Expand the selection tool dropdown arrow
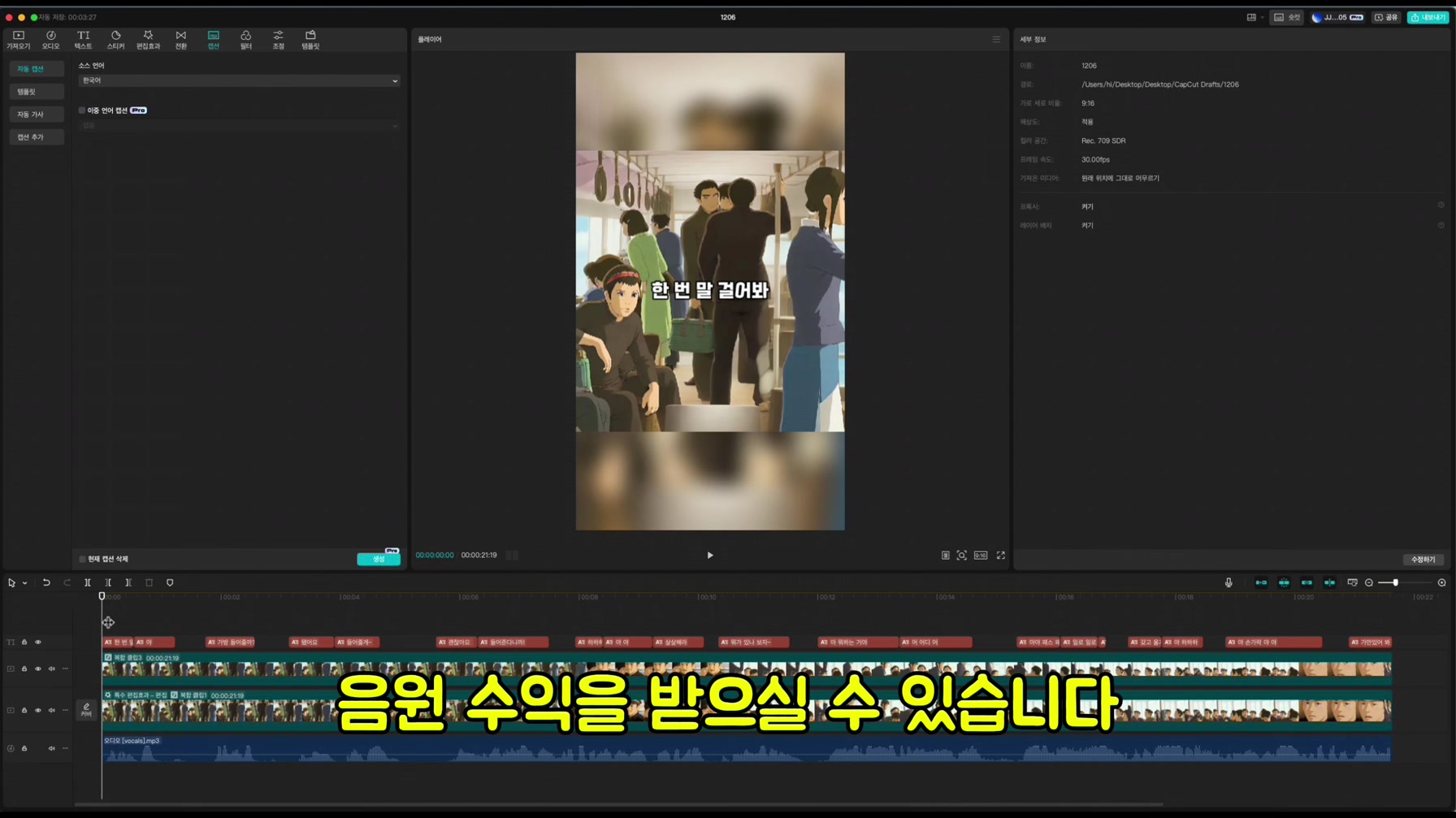 tap(25, 583)
